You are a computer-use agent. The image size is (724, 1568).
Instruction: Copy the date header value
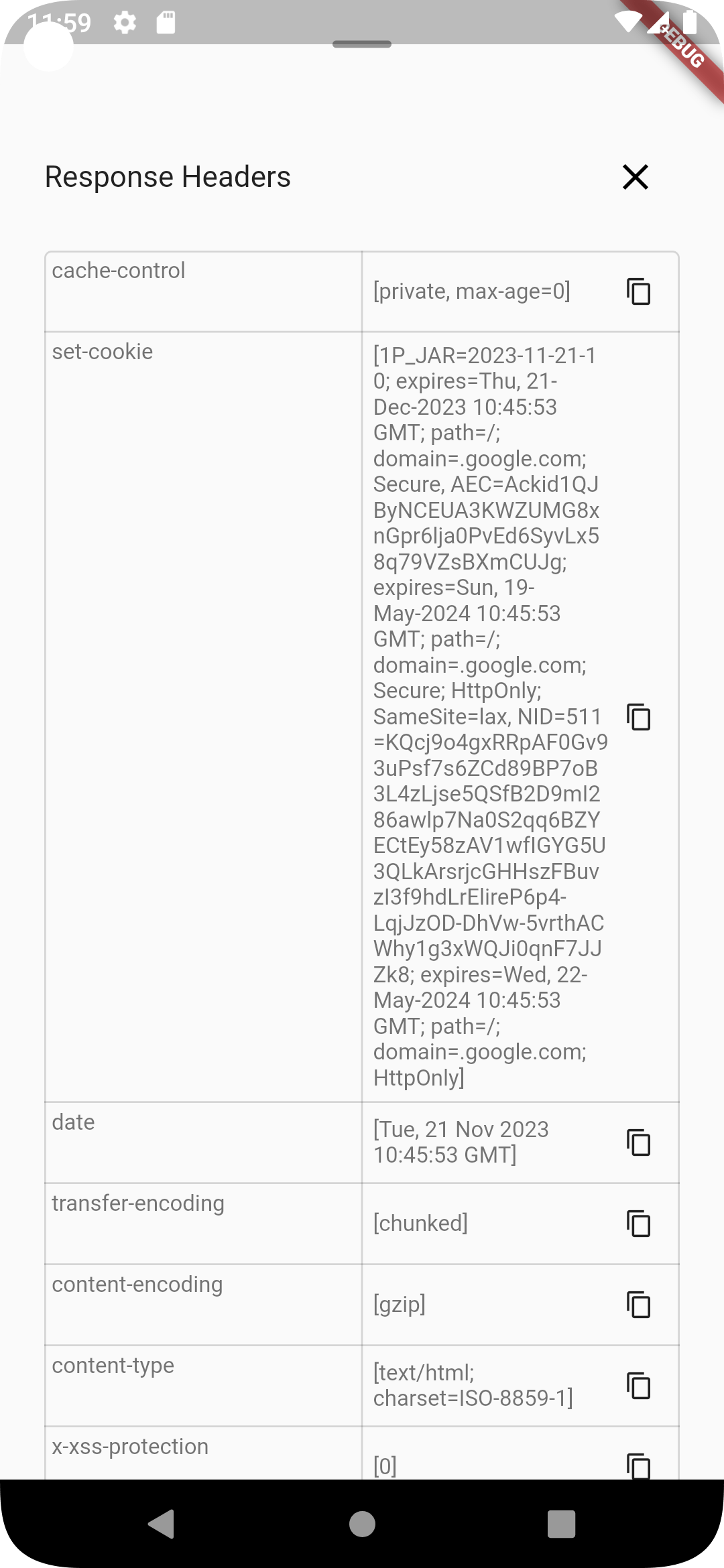coord(638,1142)
